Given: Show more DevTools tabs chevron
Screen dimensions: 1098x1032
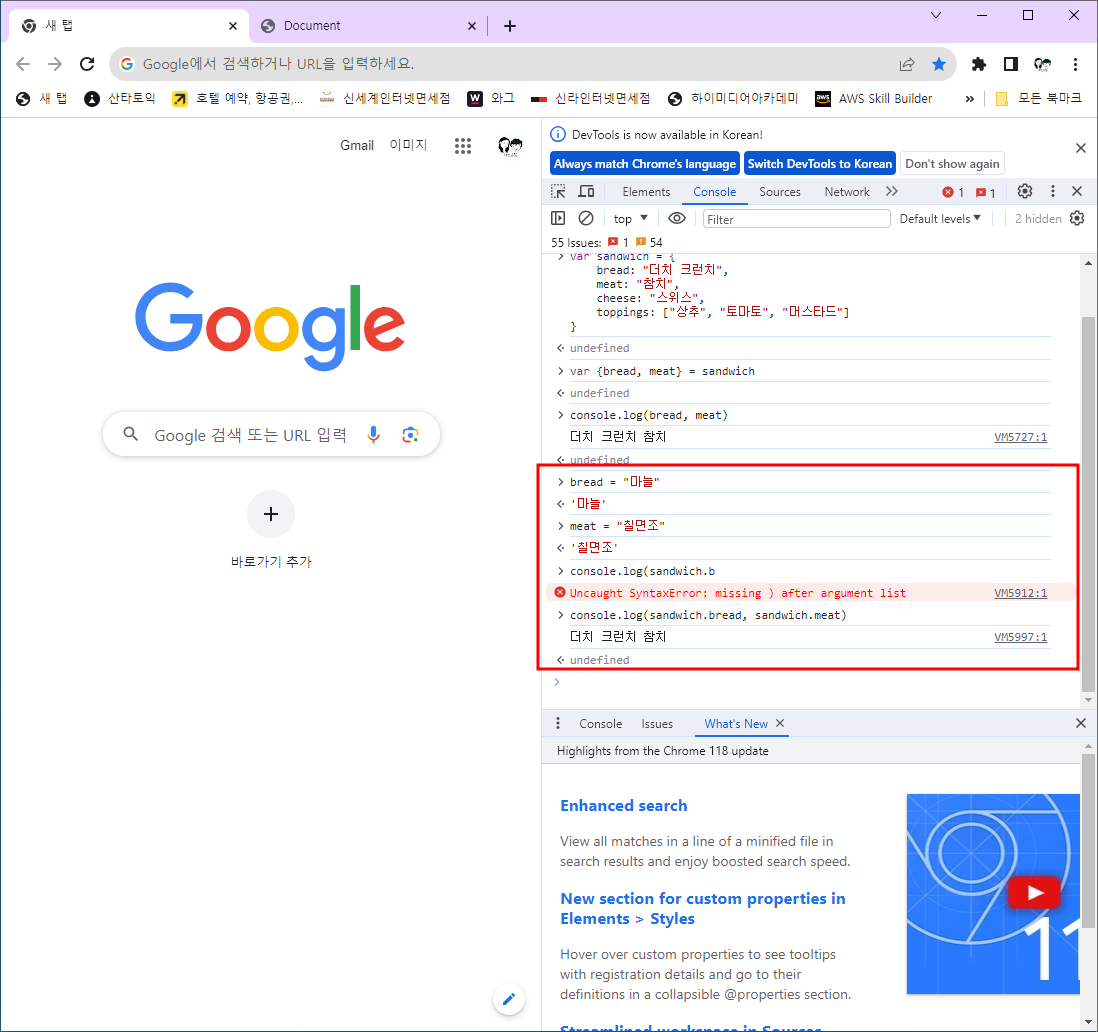Looking at the screenshot, I should tap(891, 191).
